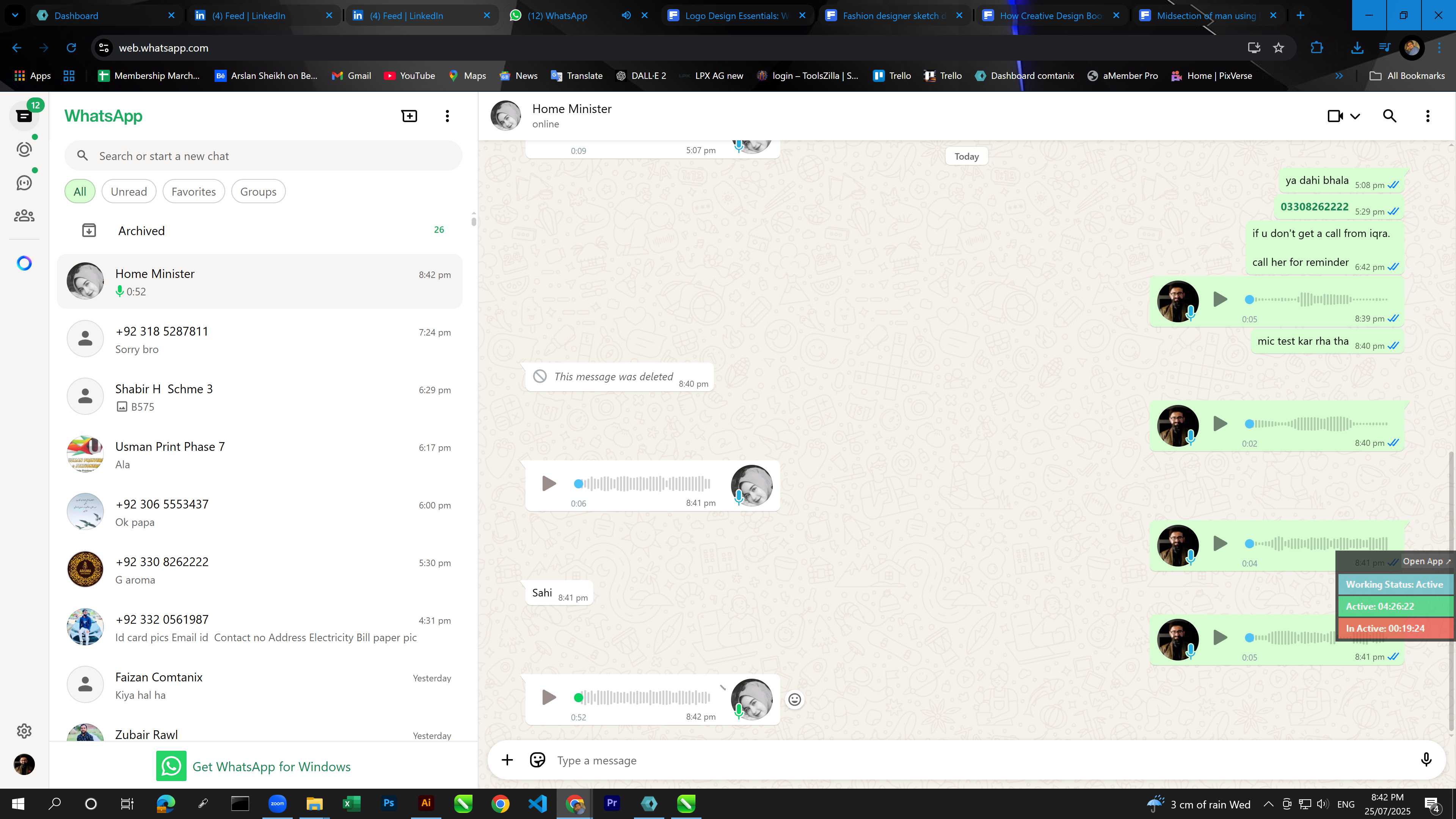Open Photoshop from the taskbar
This screenshot has height=819, width=1456.
click(388, 803)
